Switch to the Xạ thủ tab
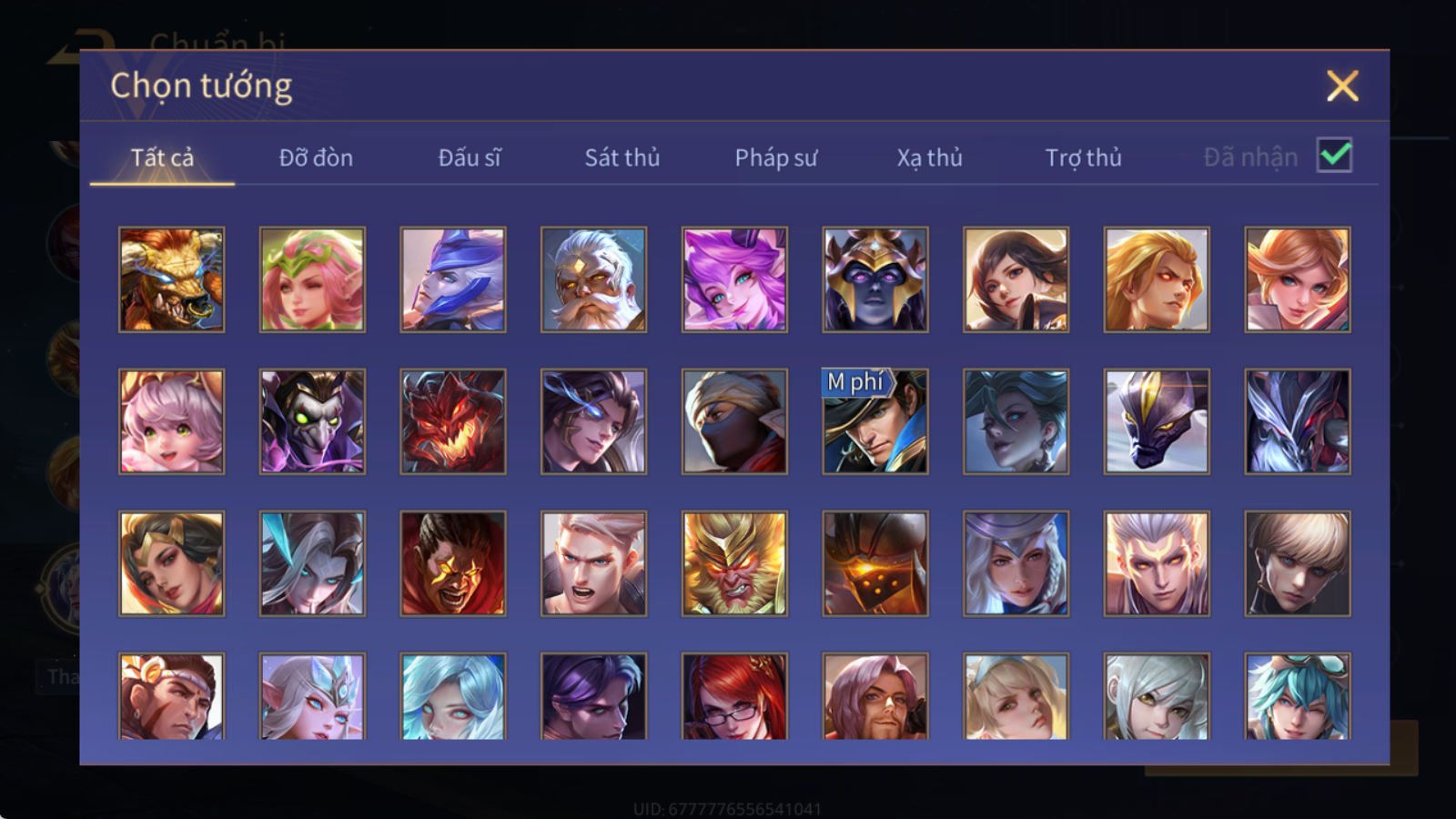Viewport: 1456px width, 819px height. [929, 157]
